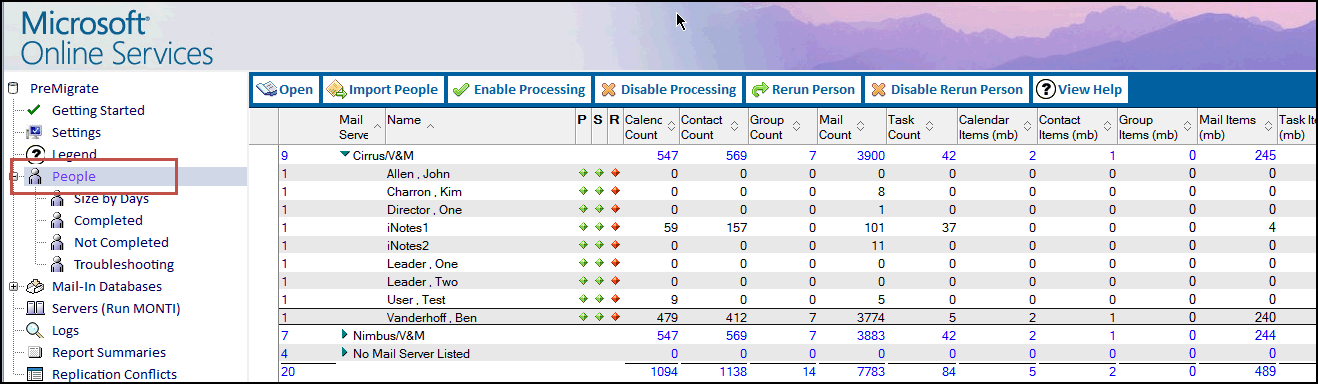
Task: Select Mail-In Databases in the sidebar
Action: click(107, 286)
